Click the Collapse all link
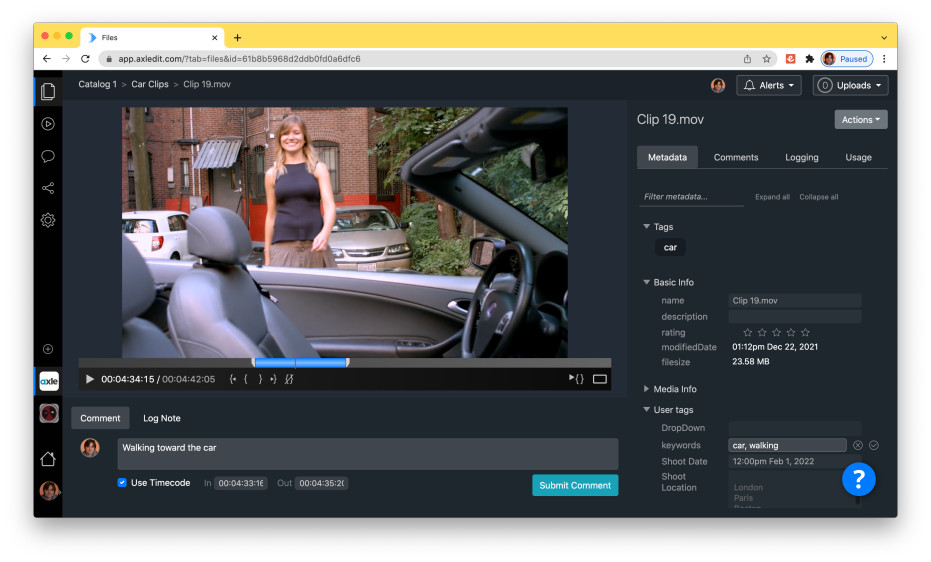 coord(818,197)
